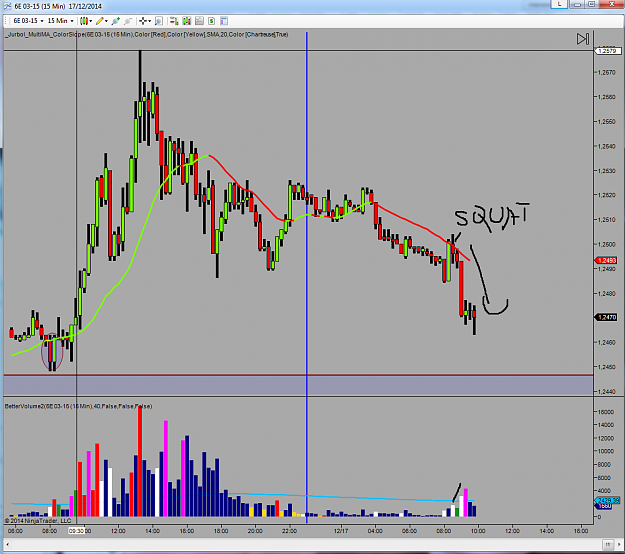Click the NinjaTrader window icon in title bar
625x554 pixels.
[x=8, y=6]
